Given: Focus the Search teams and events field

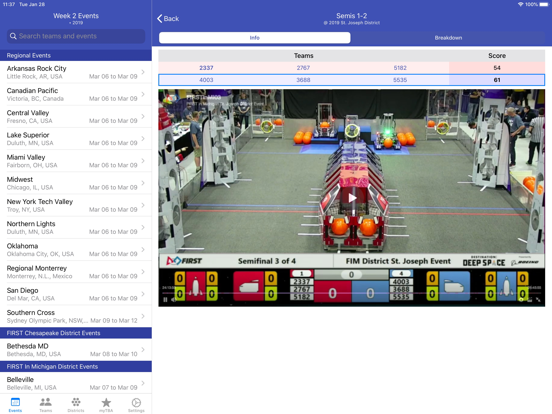Looking at the screenshot, I should (76, 36).
